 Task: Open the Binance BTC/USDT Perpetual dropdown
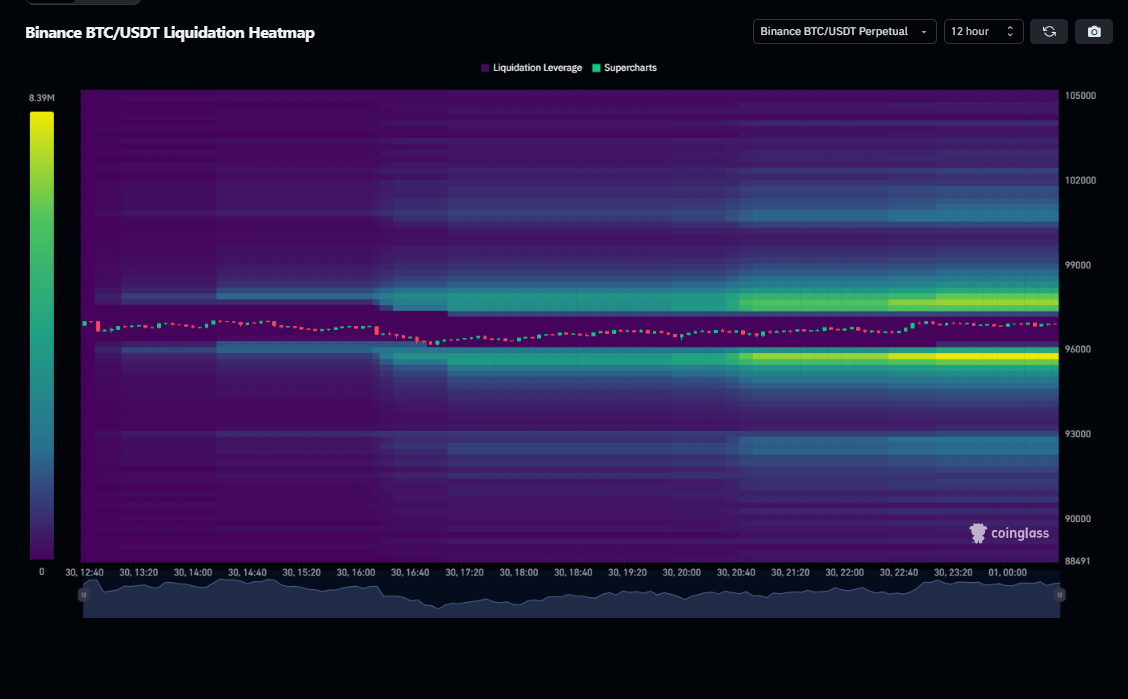(x=844, y=32)
